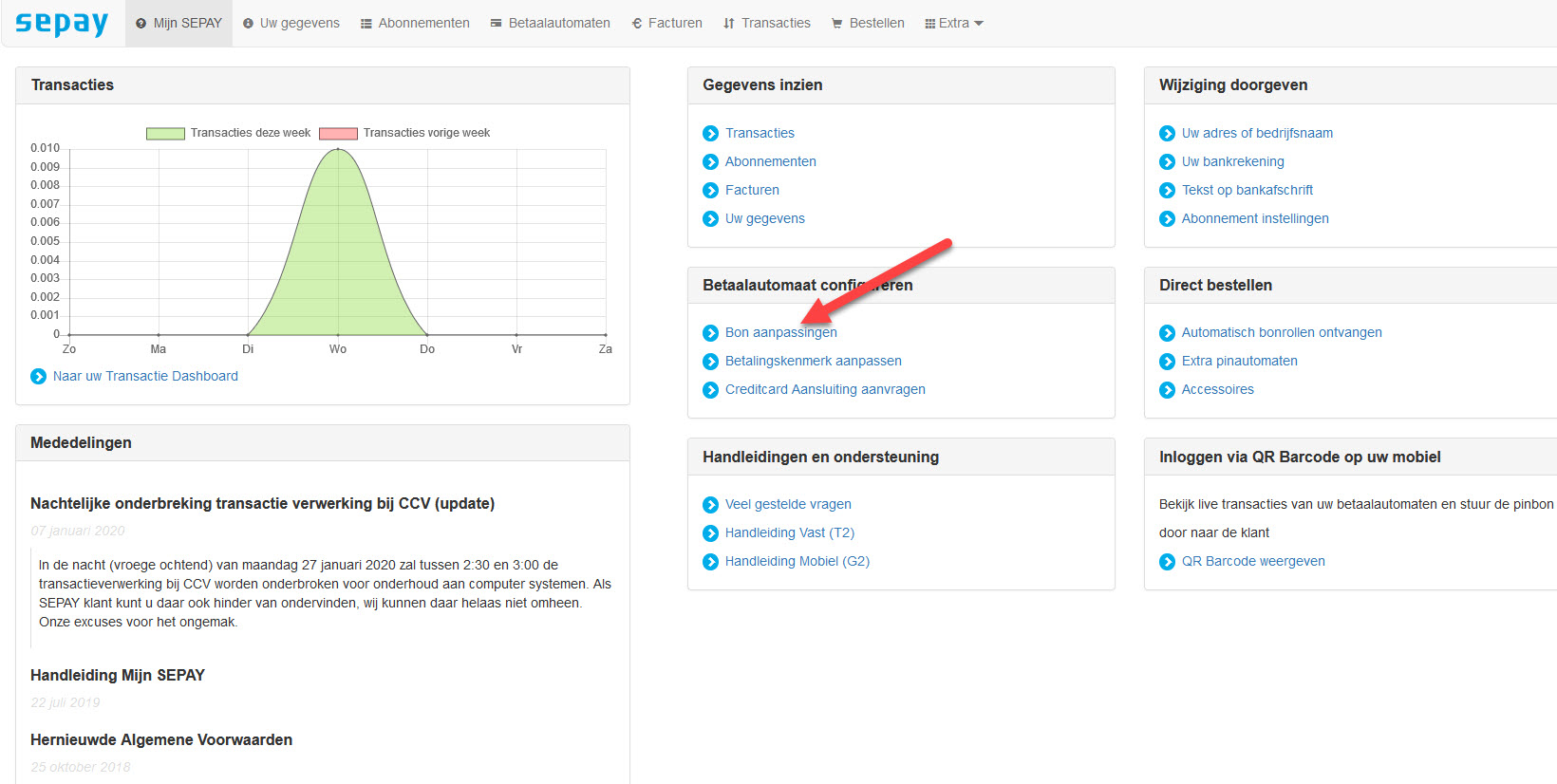
Task: Click the SEPAY logo
Action: coord(62,23)
